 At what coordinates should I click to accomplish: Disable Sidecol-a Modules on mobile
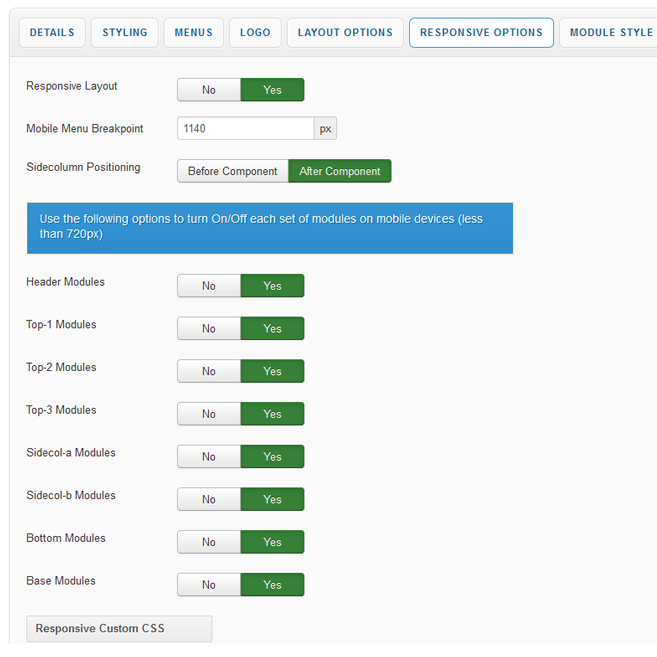209,457
